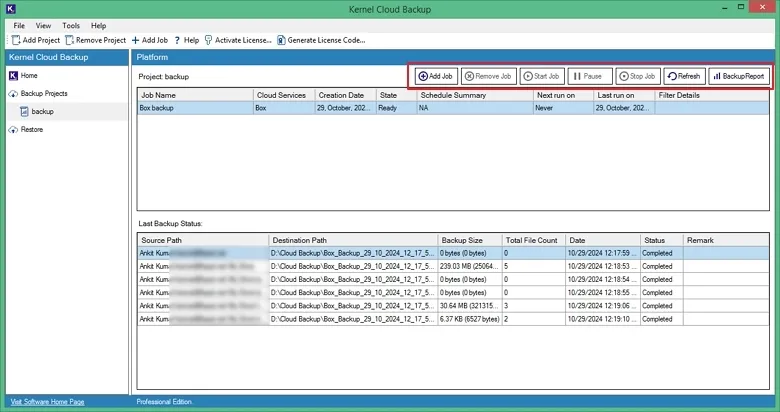Click the Professional Edition status text
The height and width of the screenshot is (412, 780).
pyautogui.click(x=164, y=402)
